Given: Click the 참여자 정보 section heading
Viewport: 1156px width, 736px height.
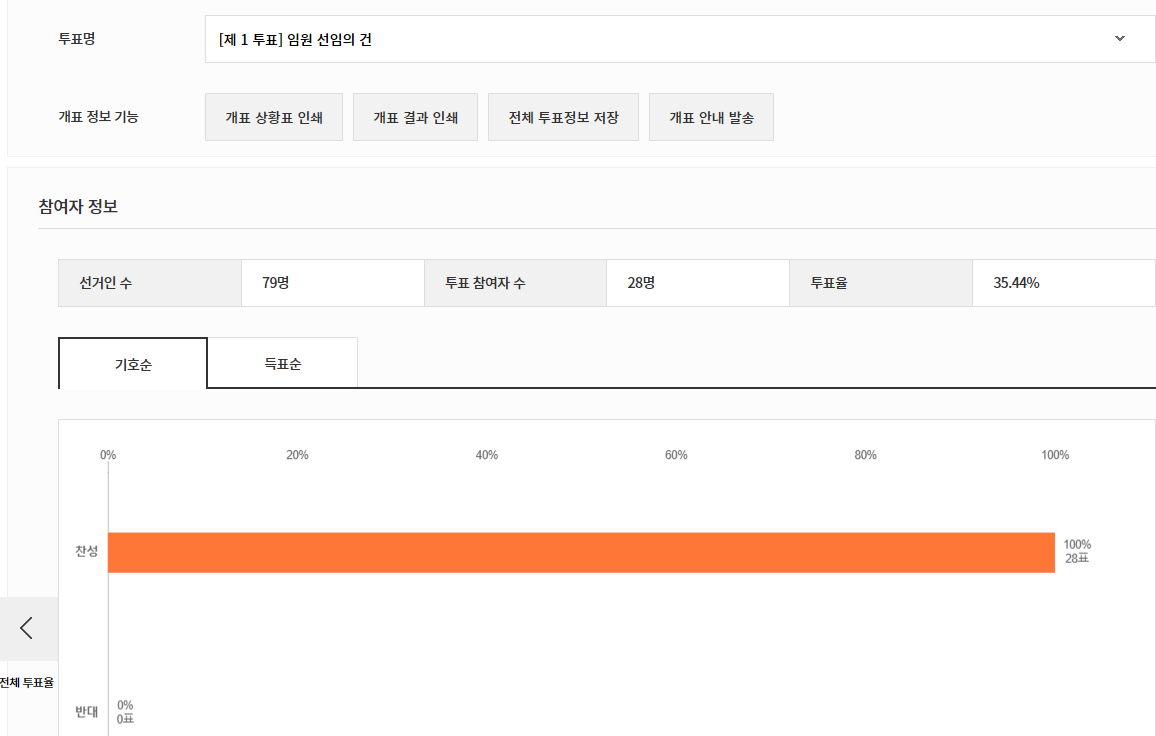Looking at the screenshot, I should [78, 207].
